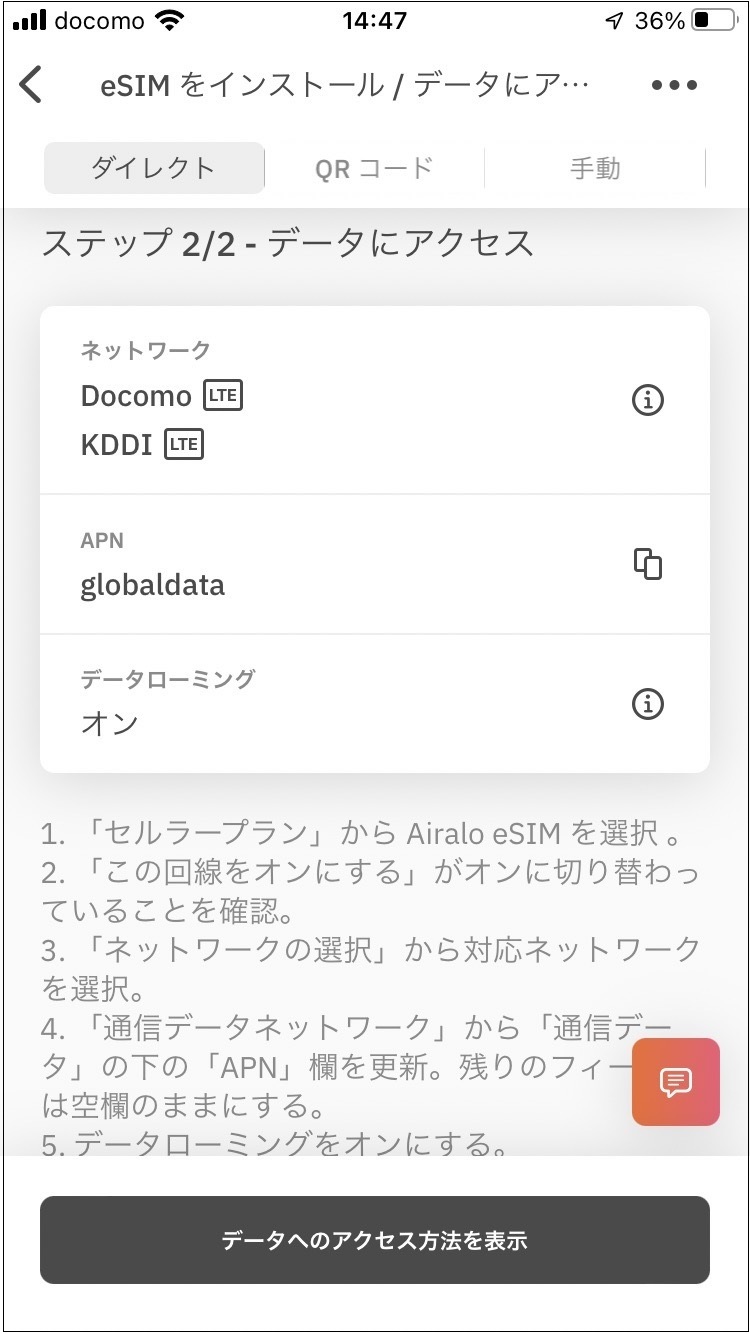Tap the eSIM をインストール page title
Image resolution: width=750 pixels, height=1334 pixels.
pos(344,85)
